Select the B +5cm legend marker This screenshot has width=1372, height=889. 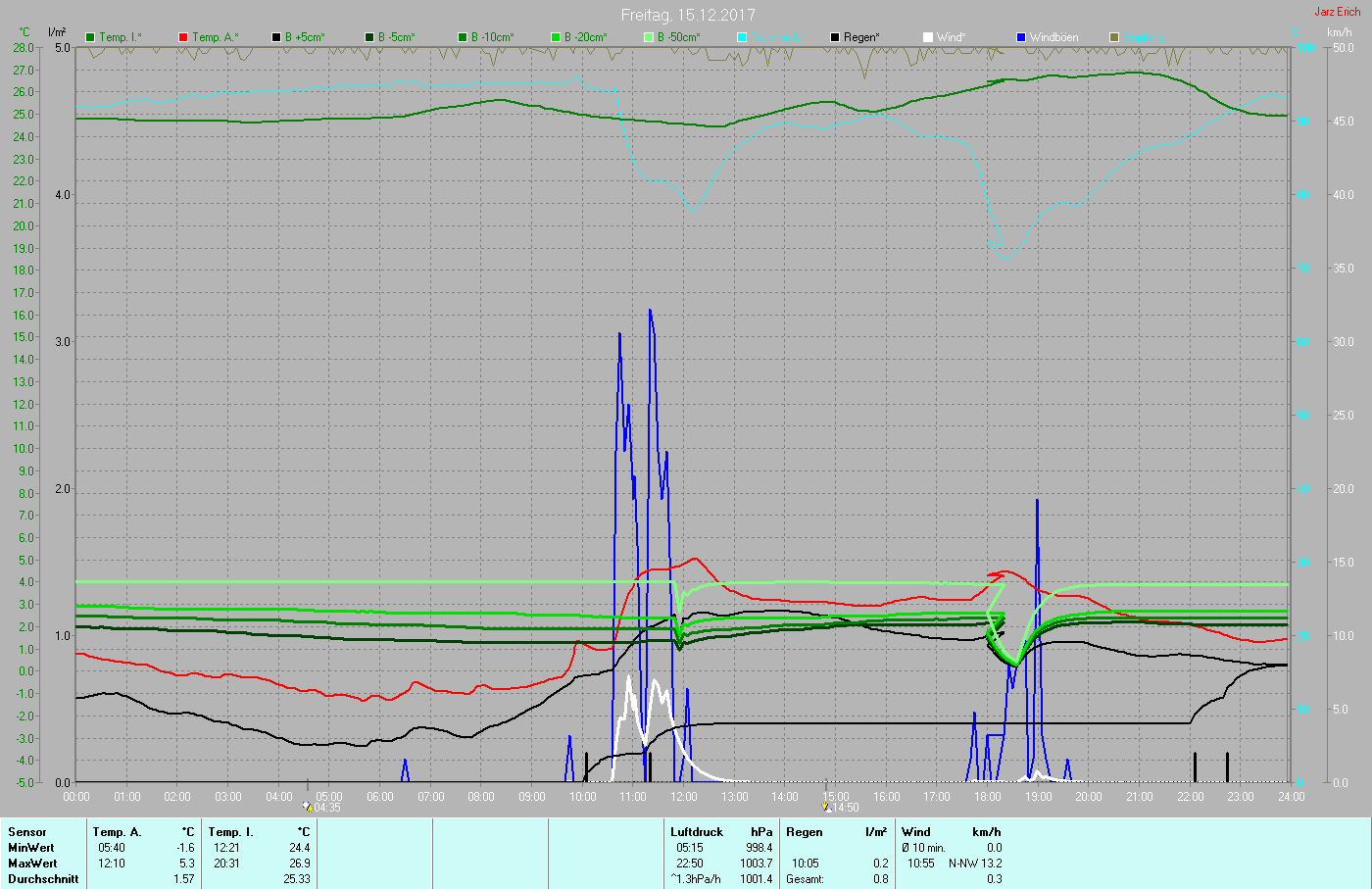click(x=276, y=37)
